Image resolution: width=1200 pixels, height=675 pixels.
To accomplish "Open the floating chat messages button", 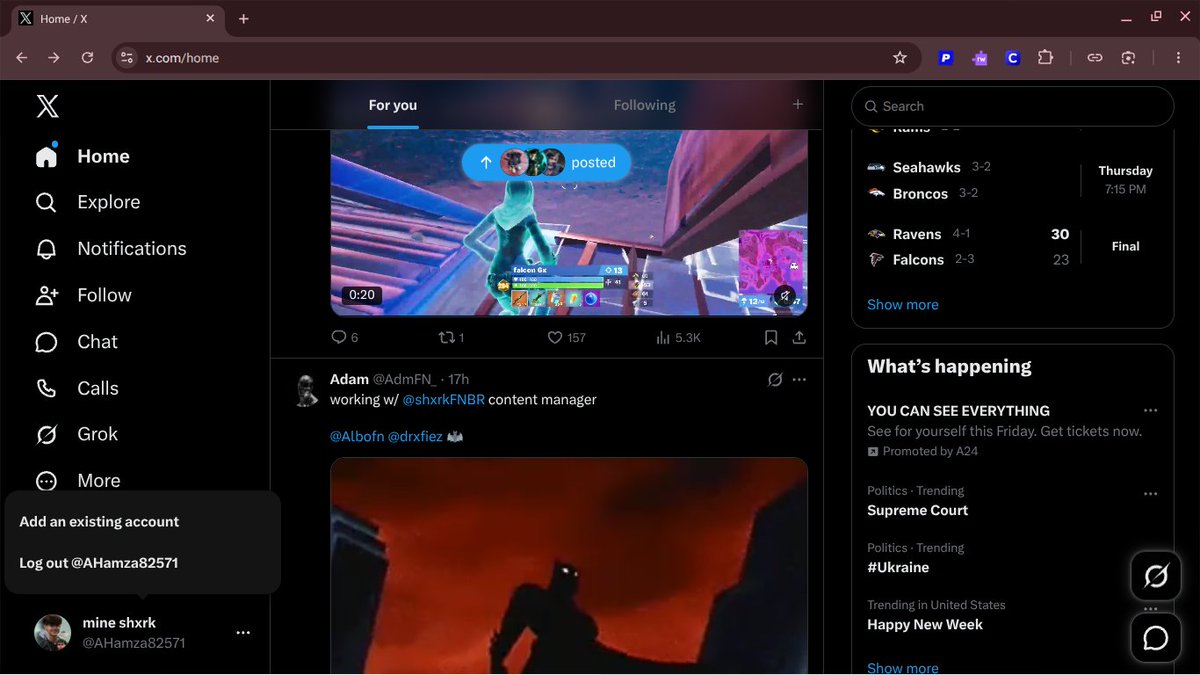I will [1156, 638].
